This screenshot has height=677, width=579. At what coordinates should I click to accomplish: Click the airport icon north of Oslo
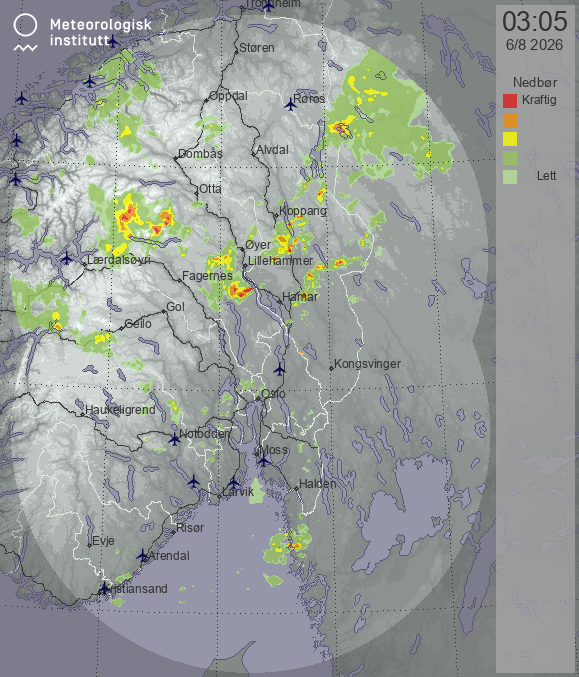pyautogui.click(x=279, y=369)
